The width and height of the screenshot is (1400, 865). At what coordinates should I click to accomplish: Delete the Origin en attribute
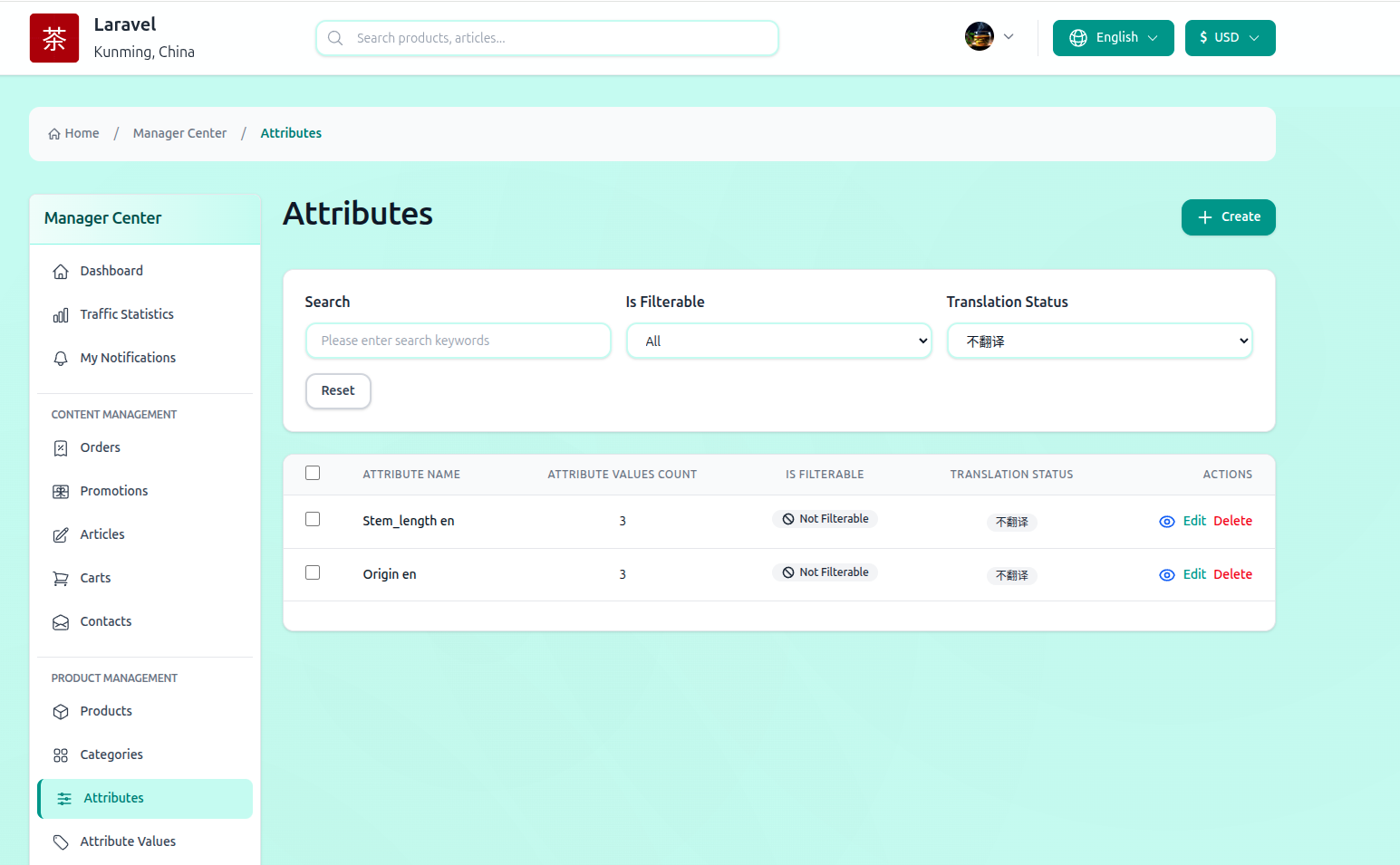(x=1233, y=574)
